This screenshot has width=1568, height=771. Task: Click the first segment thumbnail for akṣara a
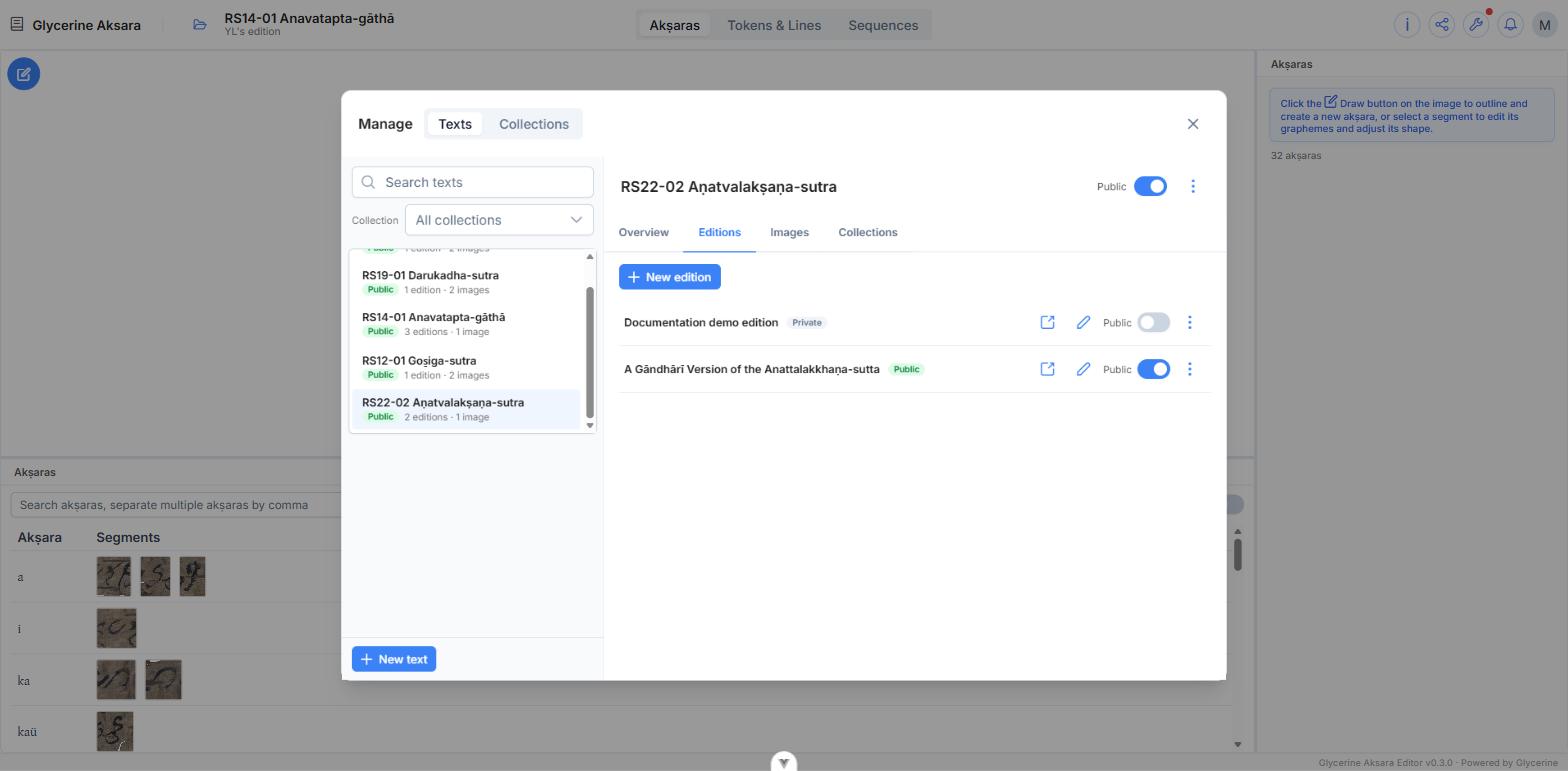click(114, 577)
